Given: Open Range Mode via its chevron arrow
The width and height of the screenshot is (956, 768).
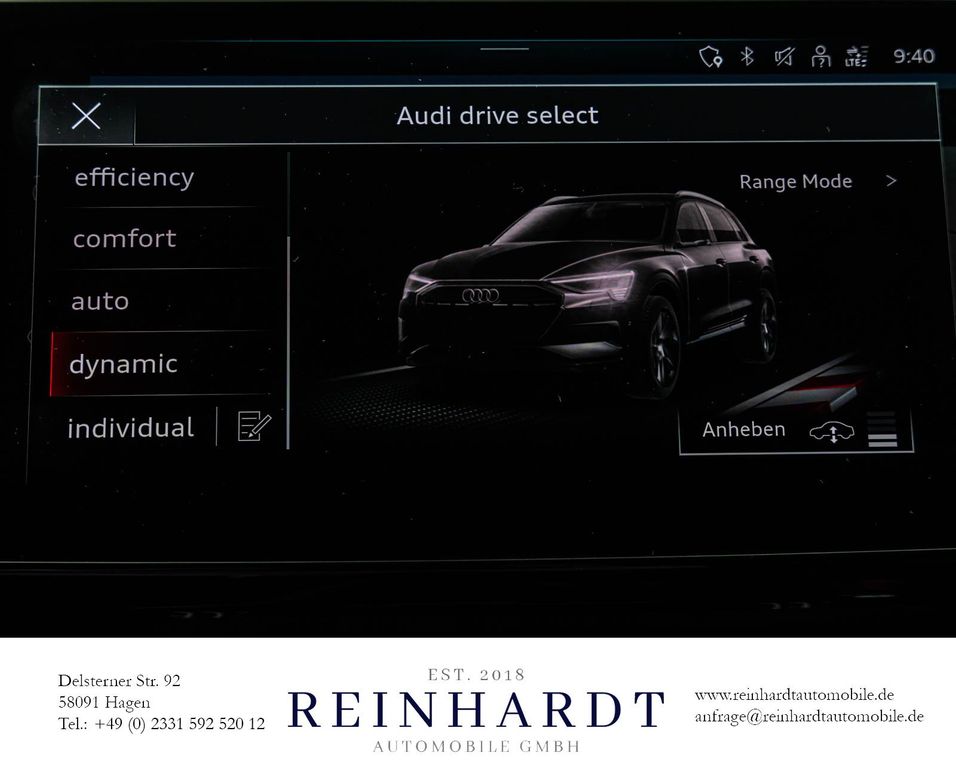Looking at the screenshot, I should pos(891,181).
